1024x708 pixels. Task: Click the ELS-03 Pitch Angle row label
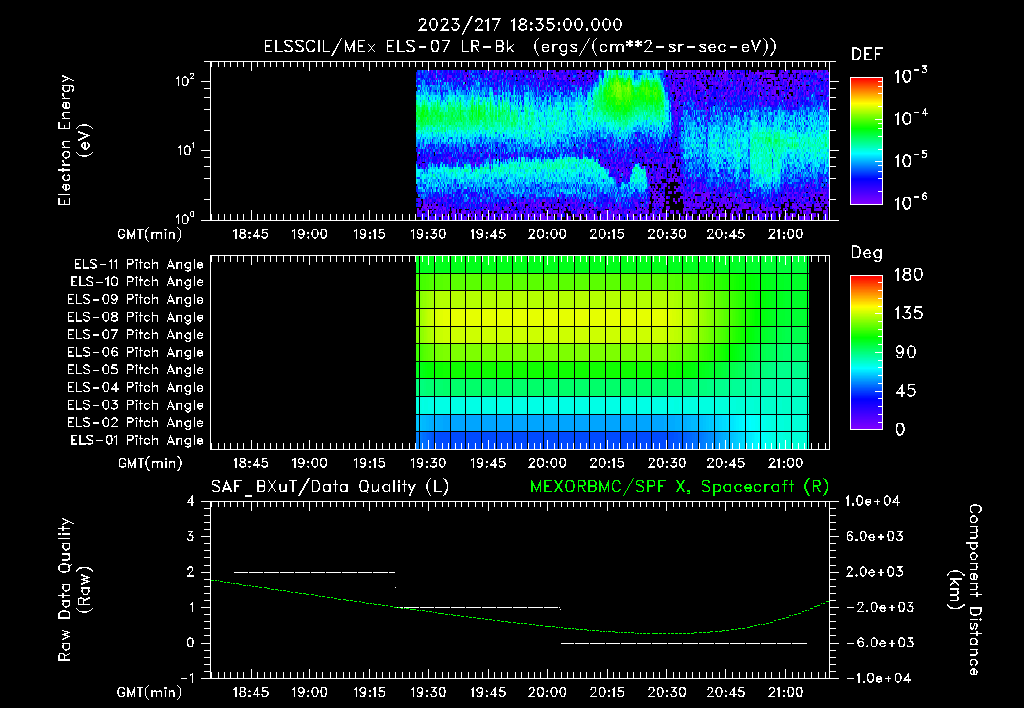[x=135, y=405]
